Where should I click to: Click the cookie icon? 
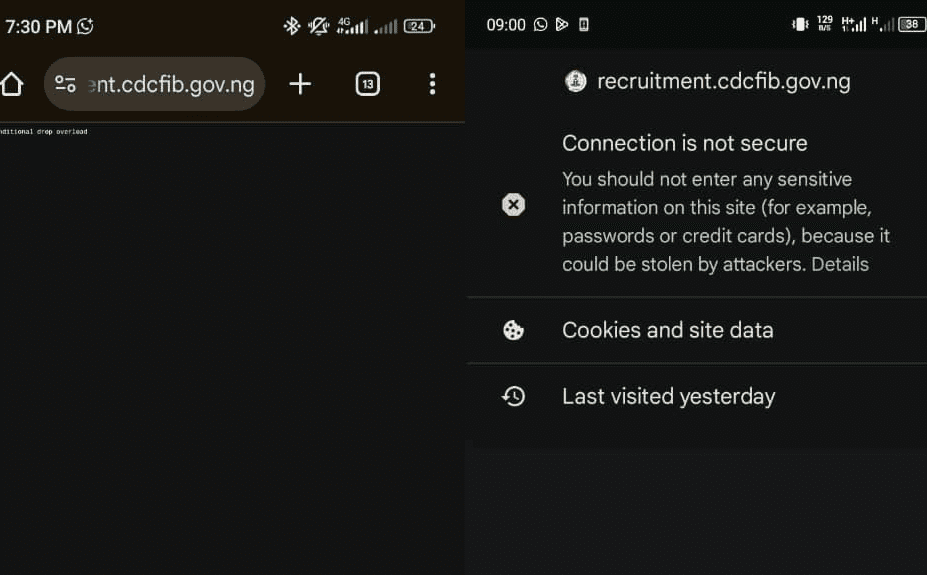[513, 330]
